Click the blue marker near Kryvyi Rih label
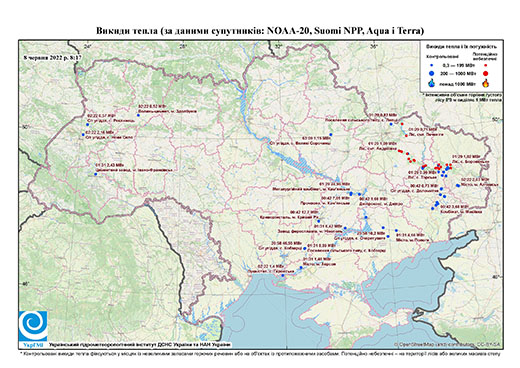Image resolution: width=520 pixels, height=368 pixels. point(319,221)
